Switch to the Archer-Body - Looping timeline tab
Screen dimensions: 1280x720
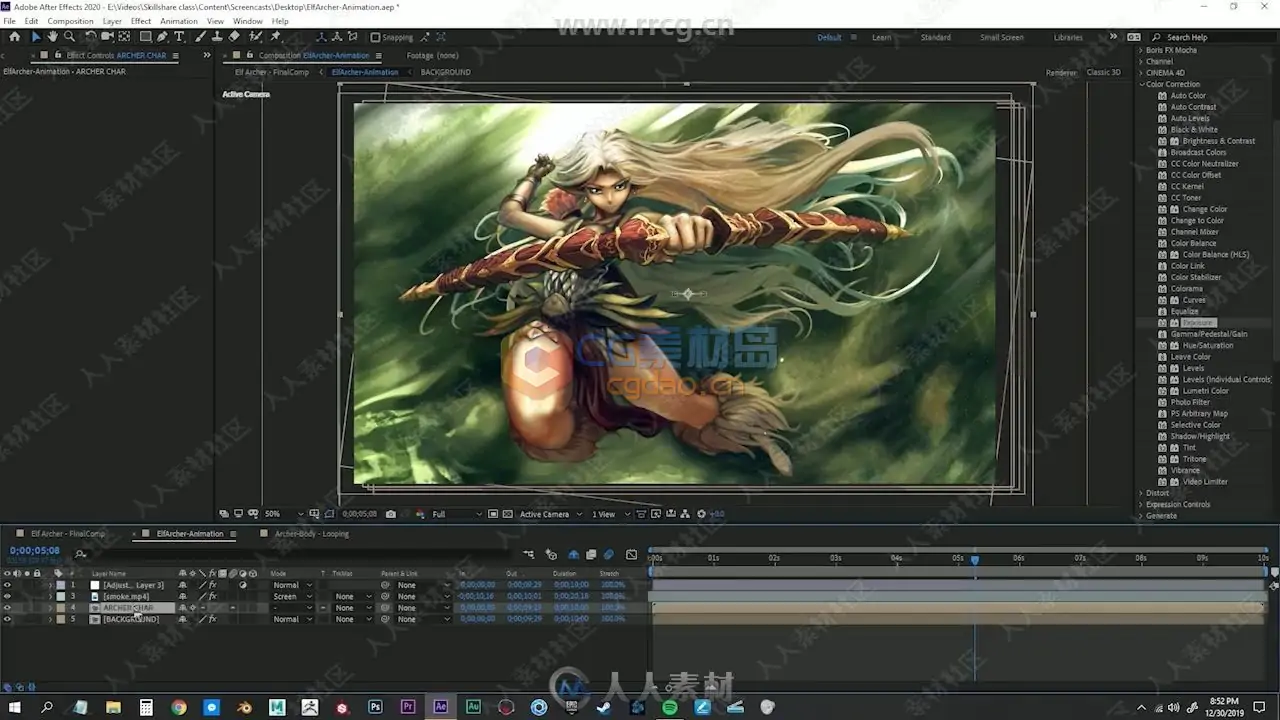click(311, 534)
